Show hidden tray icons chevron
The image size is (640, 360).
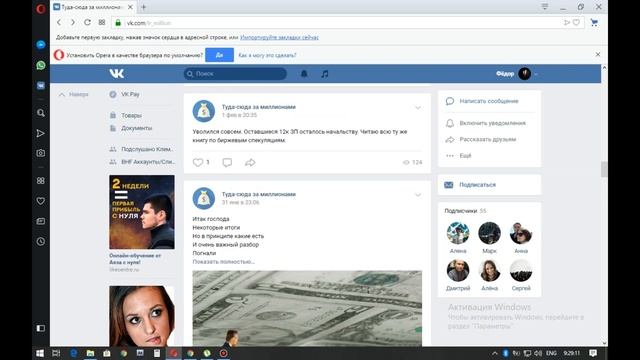click(x=495, y=353)
